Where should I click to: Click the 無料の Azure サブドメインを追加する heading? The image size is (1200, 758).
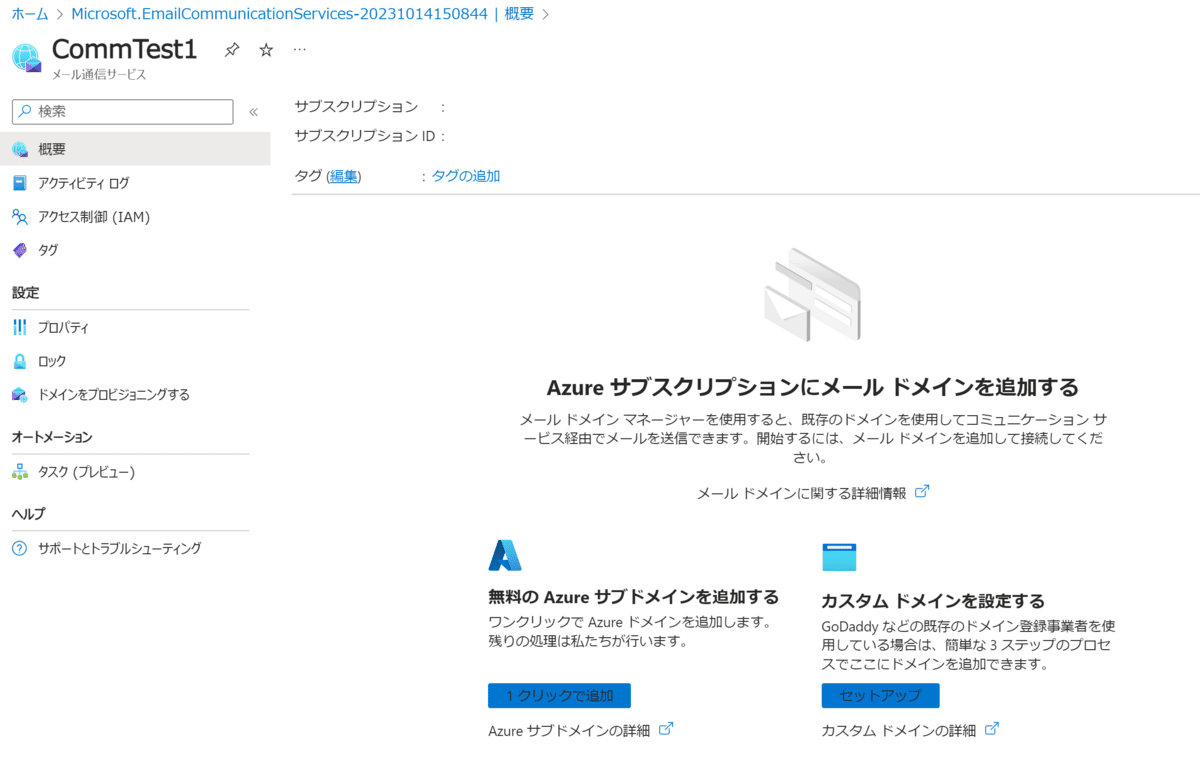click(633, 597)
